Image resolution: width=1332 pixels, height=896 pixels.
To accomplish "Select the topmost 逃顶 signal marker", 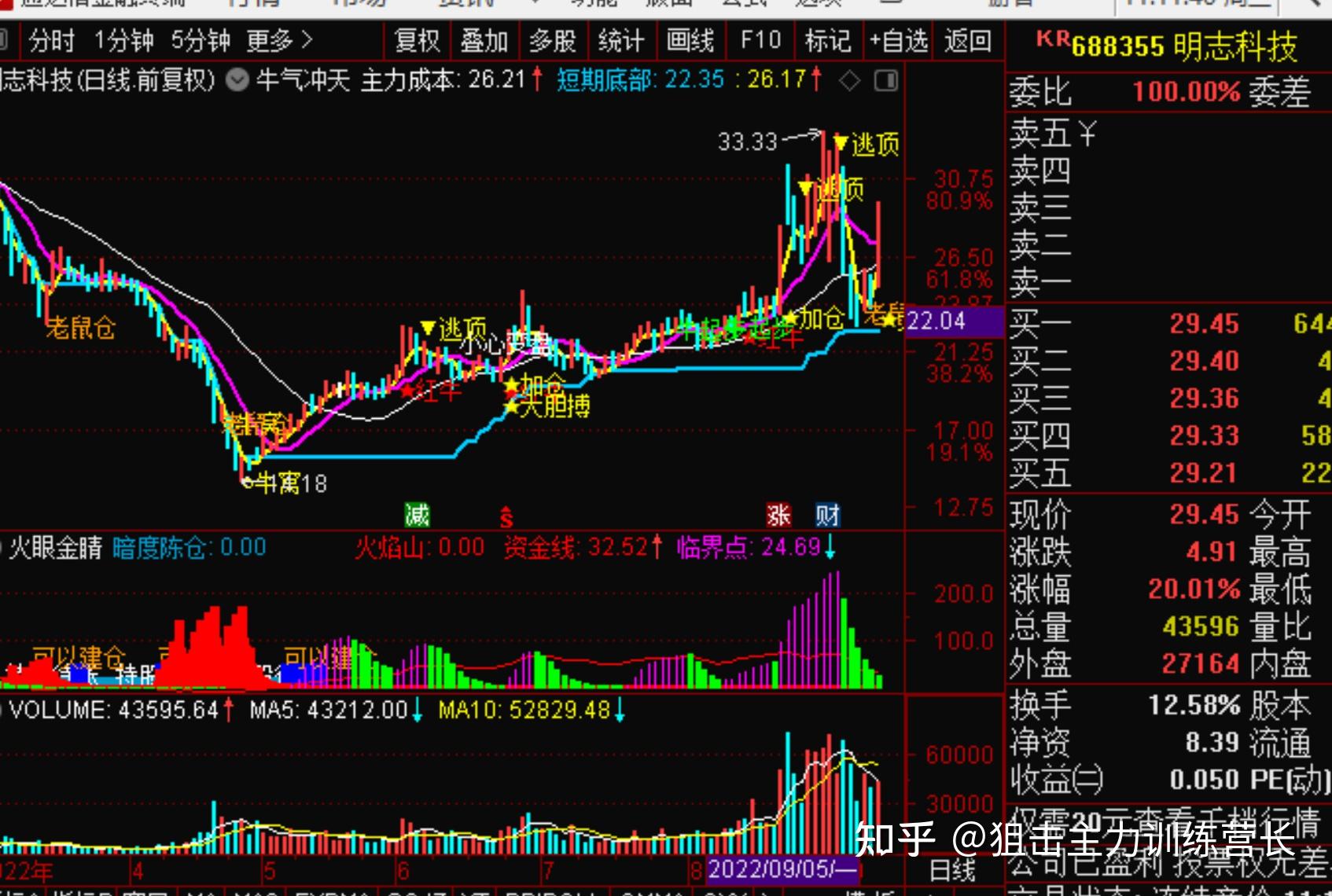I will click(867, 144).
